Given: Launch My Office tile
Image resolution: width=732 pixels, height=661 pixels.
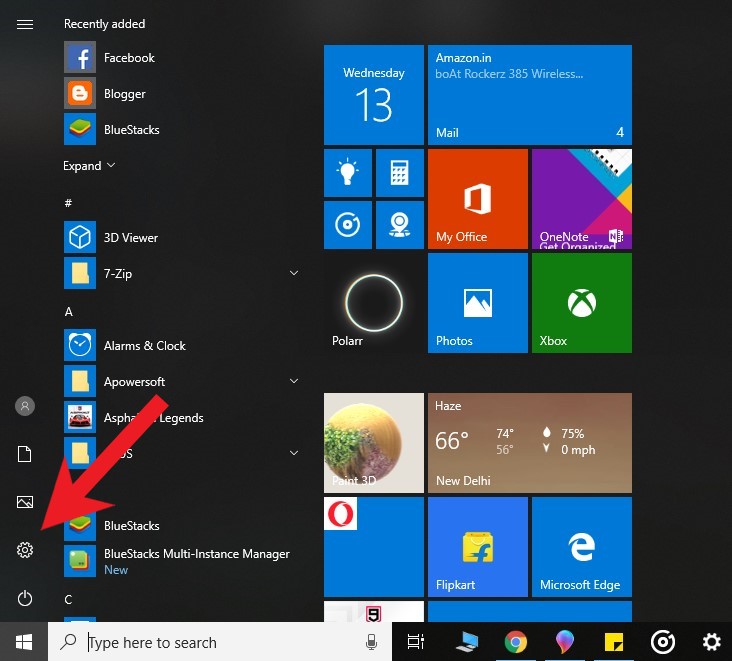Looking at the screenshot, I should click(478, 199).
